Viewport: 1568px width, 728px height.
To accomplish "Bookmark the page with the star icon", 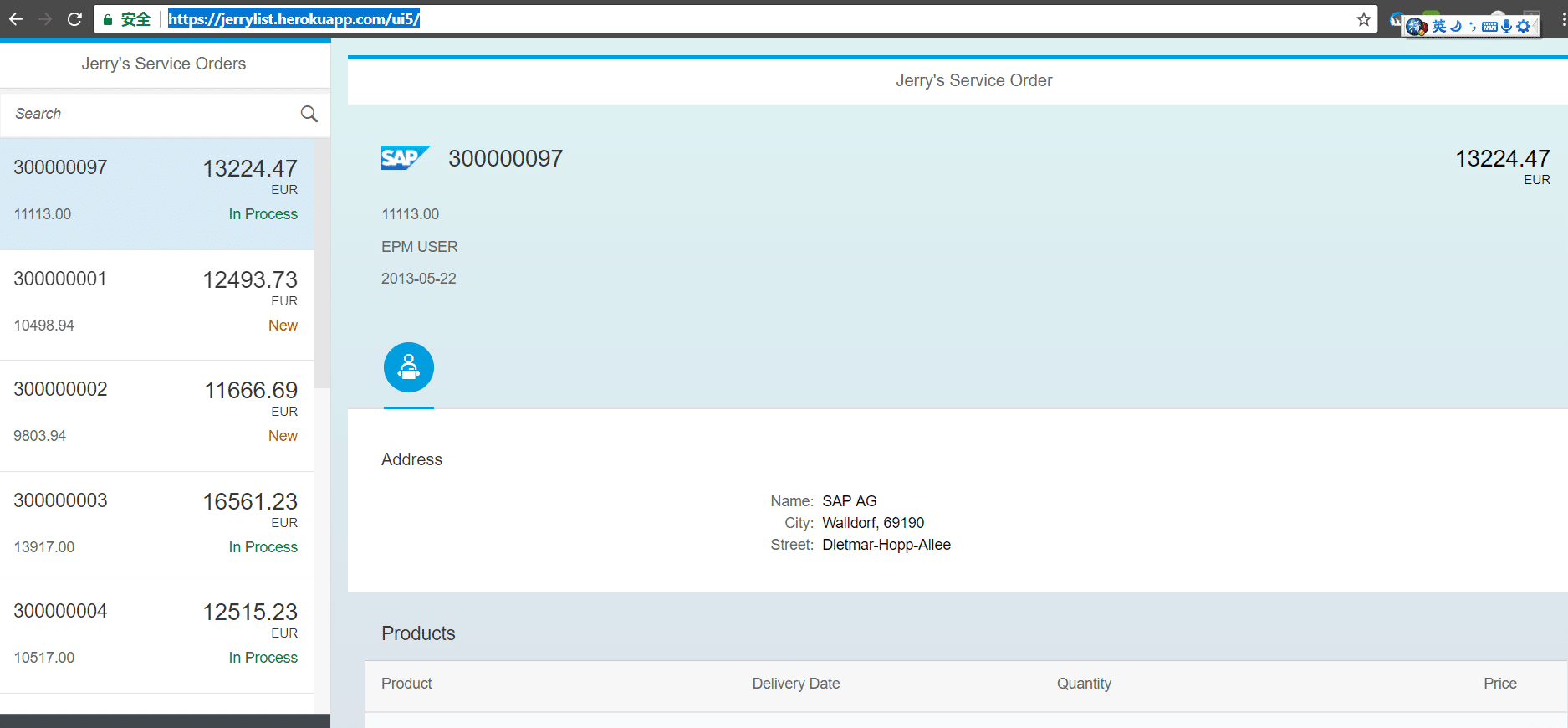I will [1364, 19].
